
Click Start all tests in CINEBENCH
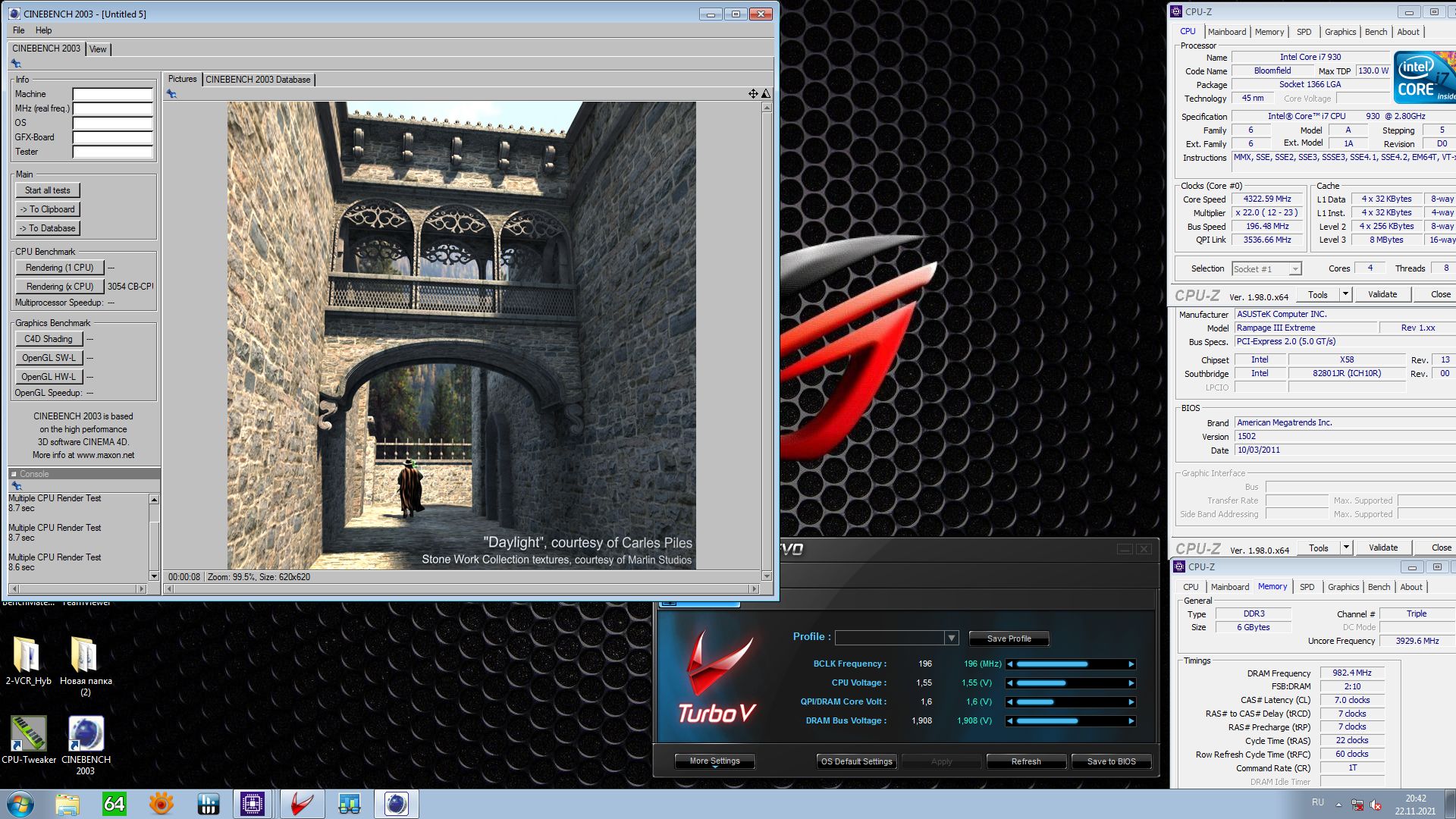click(x=48, y=190)
